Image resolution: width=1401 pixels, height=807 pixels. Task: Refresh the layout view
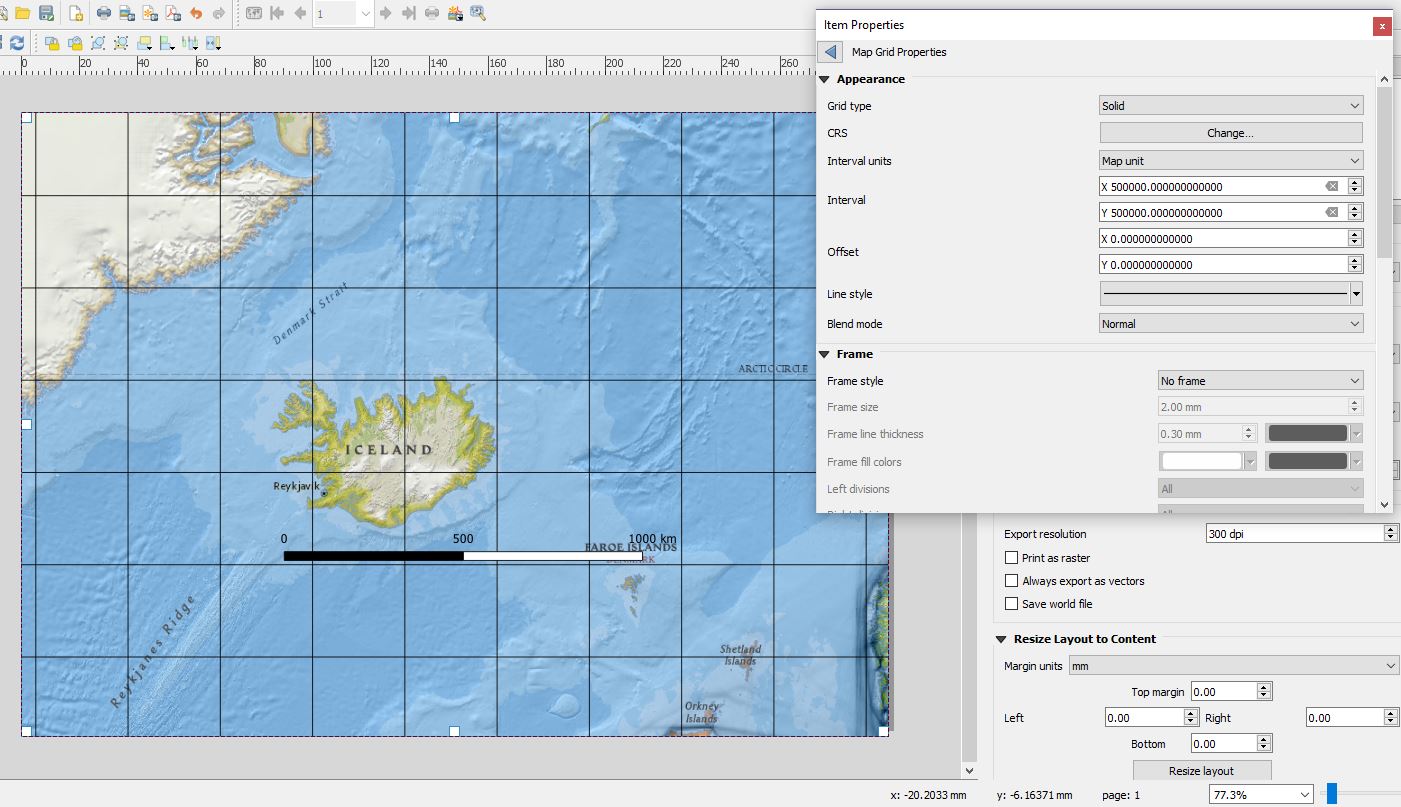tap(17, 43)
